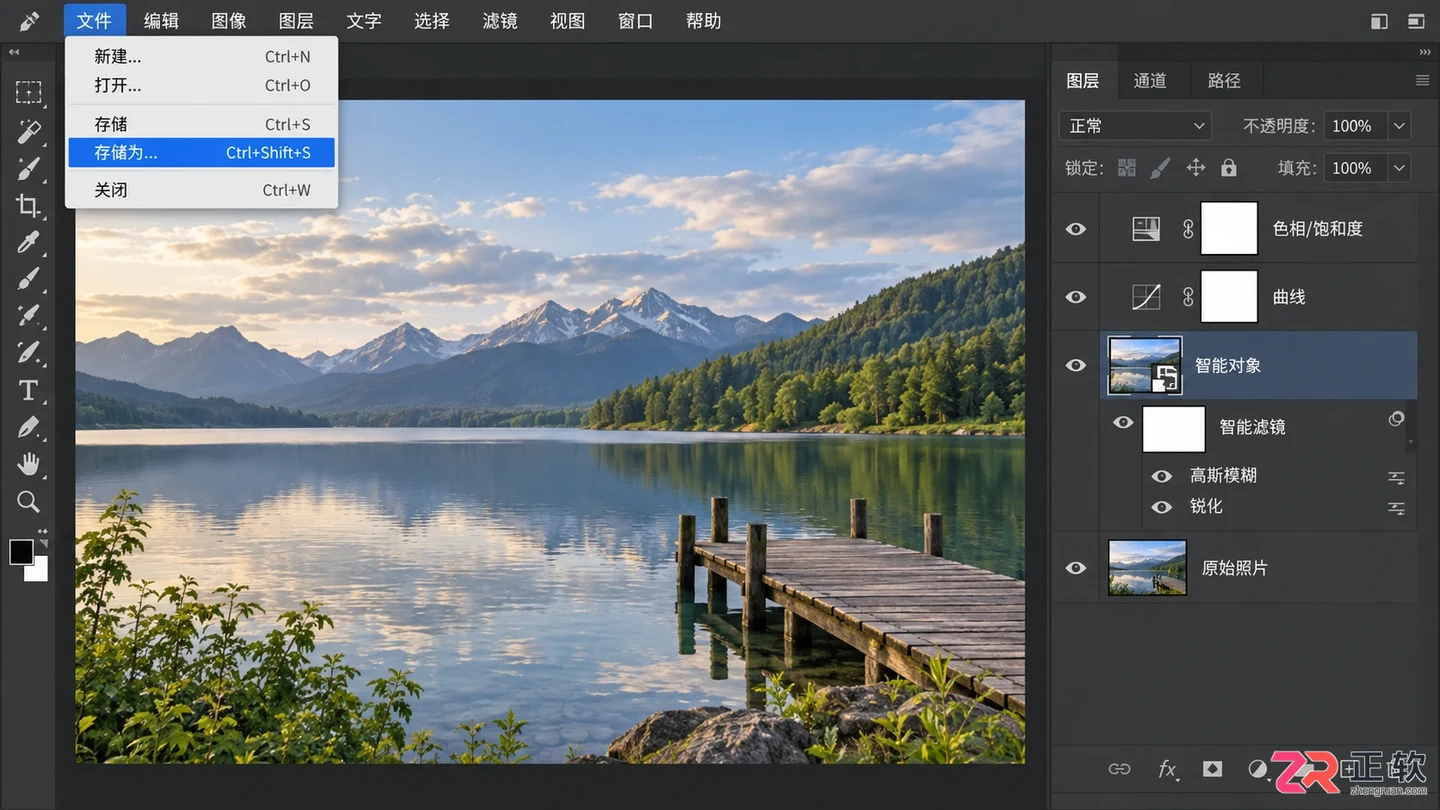1440x810 pixels.
Task: Click the white background color swatch
Action: point(39,572)
